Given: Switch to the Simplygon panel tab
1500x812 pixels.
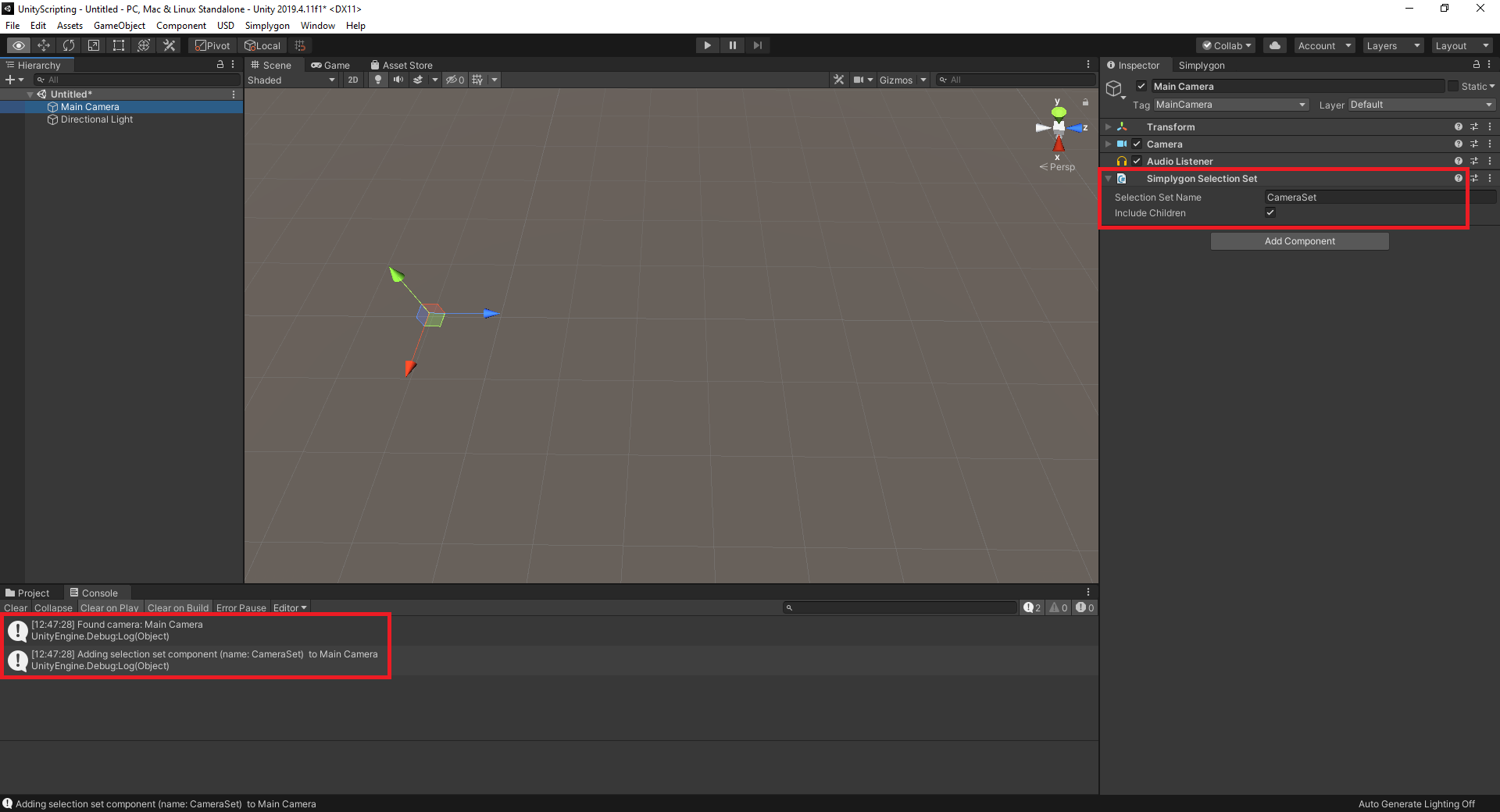Looking at the screenshot, I should (1202, 65).
